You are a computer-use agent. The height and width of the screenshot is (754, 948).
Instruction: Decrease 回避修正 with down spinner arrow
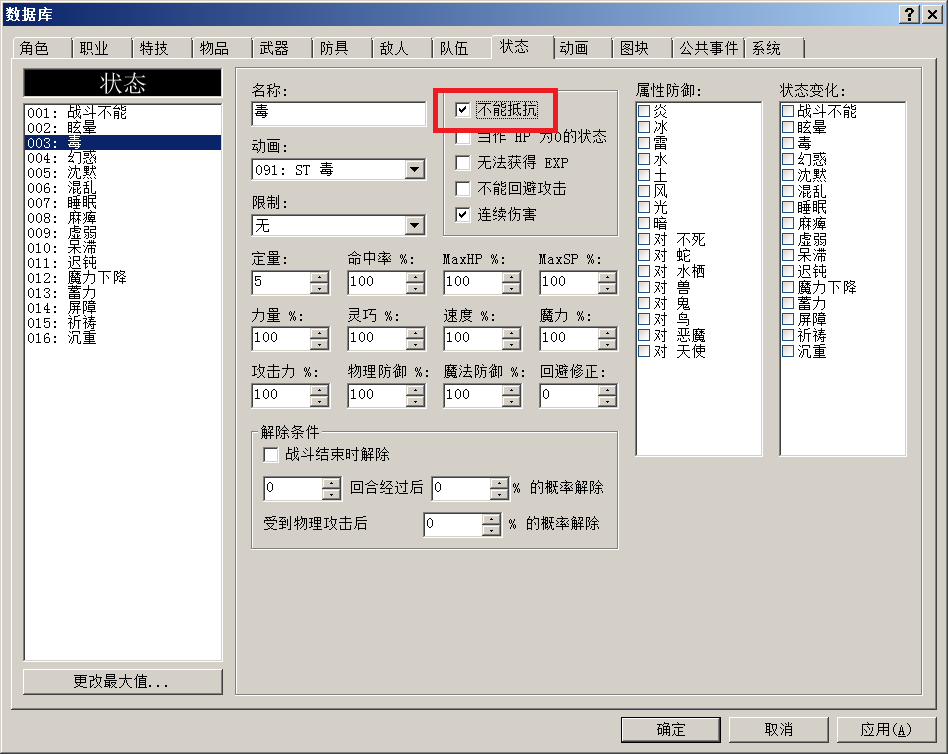pos(608,401)
